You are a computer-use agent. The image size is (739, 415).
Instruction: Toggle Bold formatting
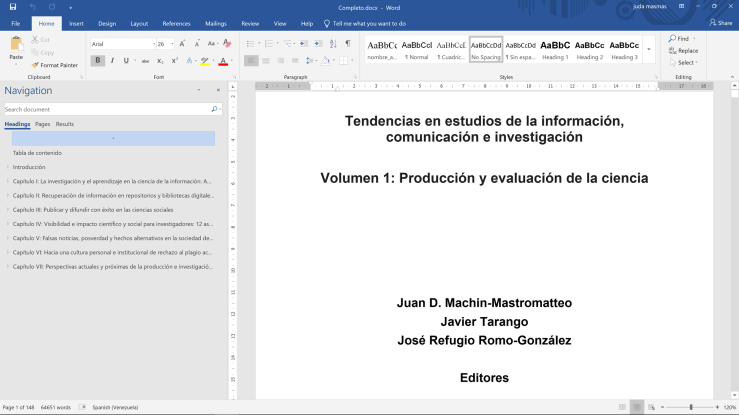(x=98, y=61)
